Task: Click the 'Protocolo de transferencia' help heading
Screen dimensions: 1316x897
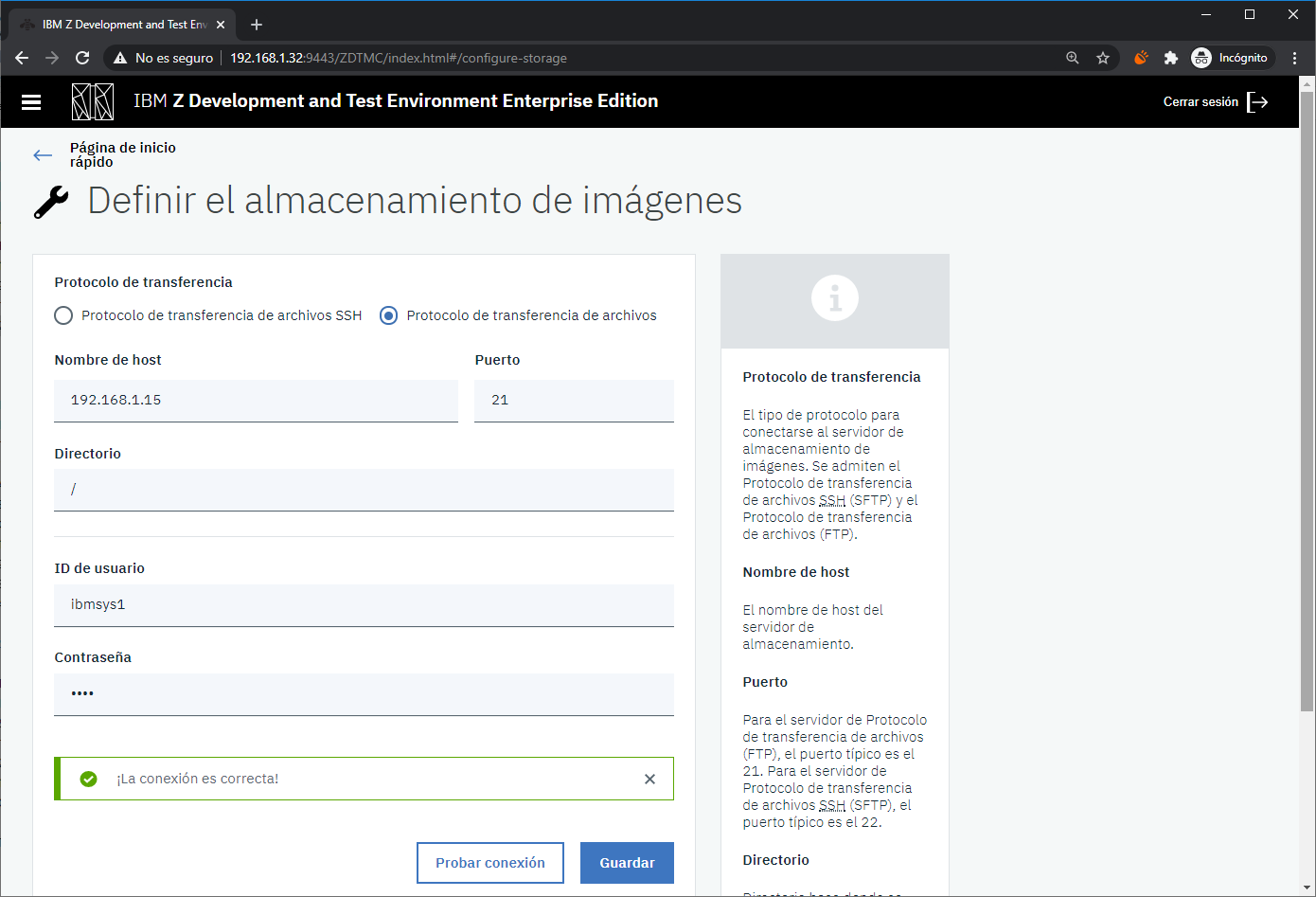Action: 831,377
